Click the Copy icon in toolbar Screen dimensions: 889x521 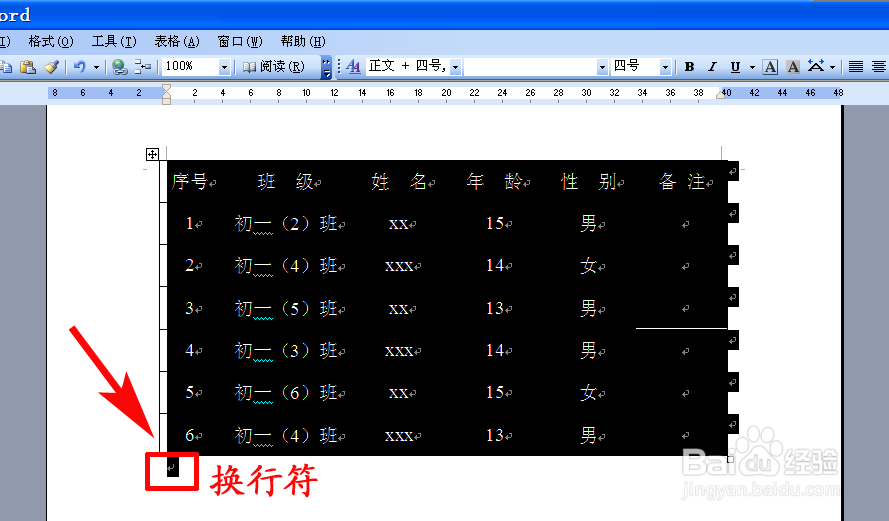(x=6, y=67)
